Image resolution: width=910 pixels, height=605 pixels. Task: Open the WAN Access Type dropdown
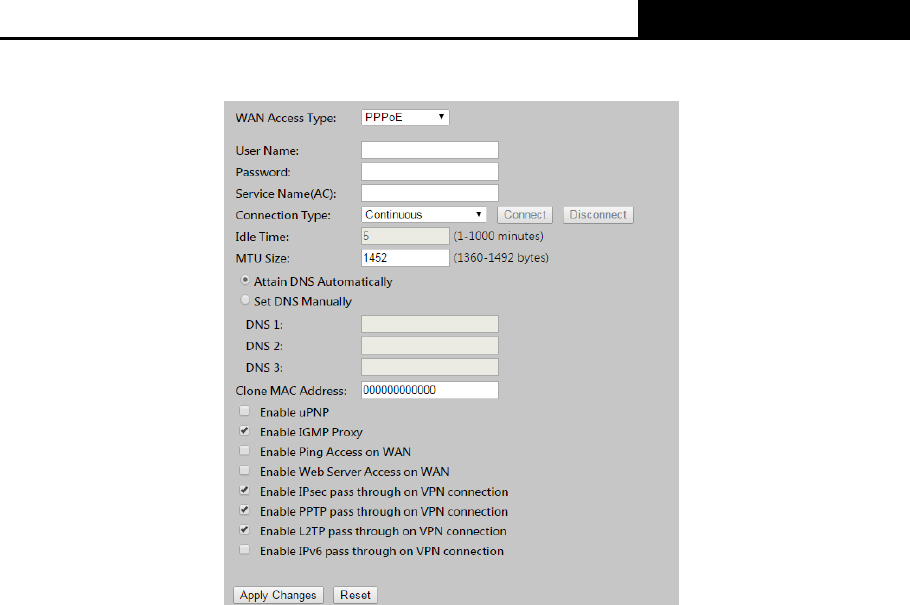click(x=405, y=117)
